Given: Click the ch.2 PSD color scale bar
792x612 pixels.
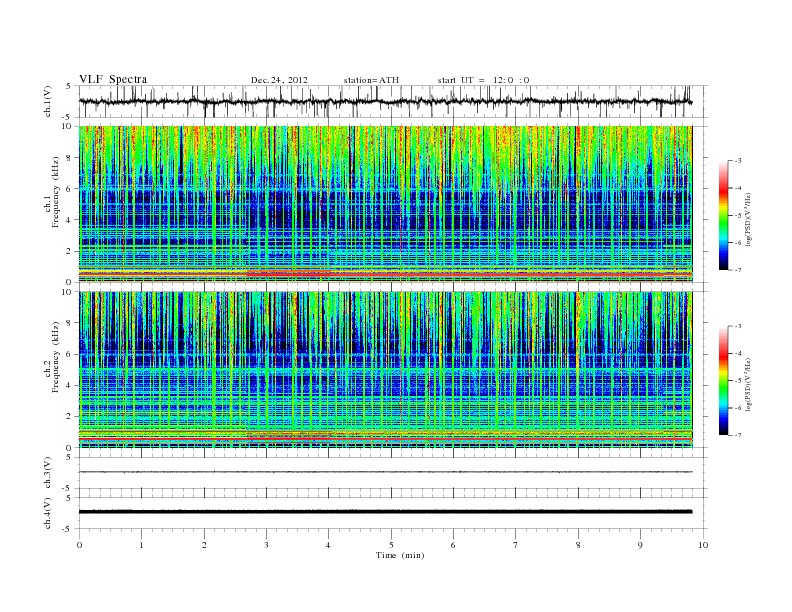Looking at the screenshot, I should tap(723, 380).
